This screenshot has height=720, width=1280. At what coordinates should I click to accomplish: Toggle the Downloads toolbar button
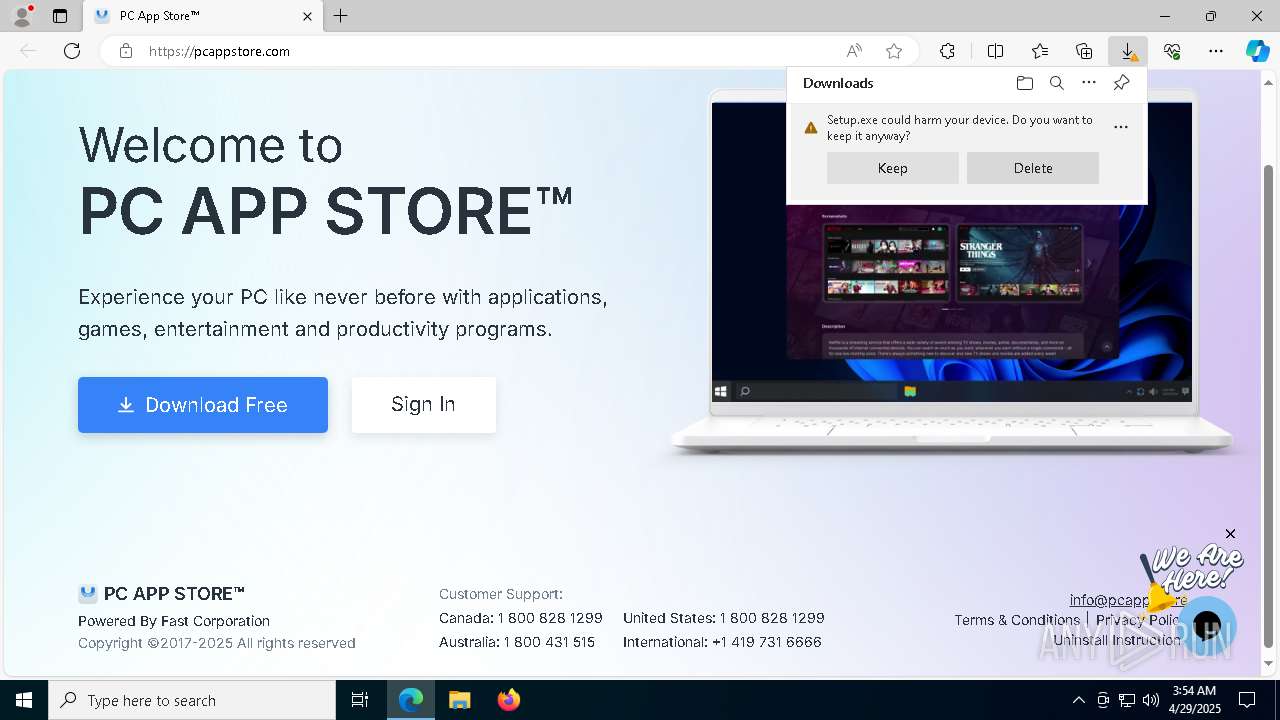tap(1128, 51)
